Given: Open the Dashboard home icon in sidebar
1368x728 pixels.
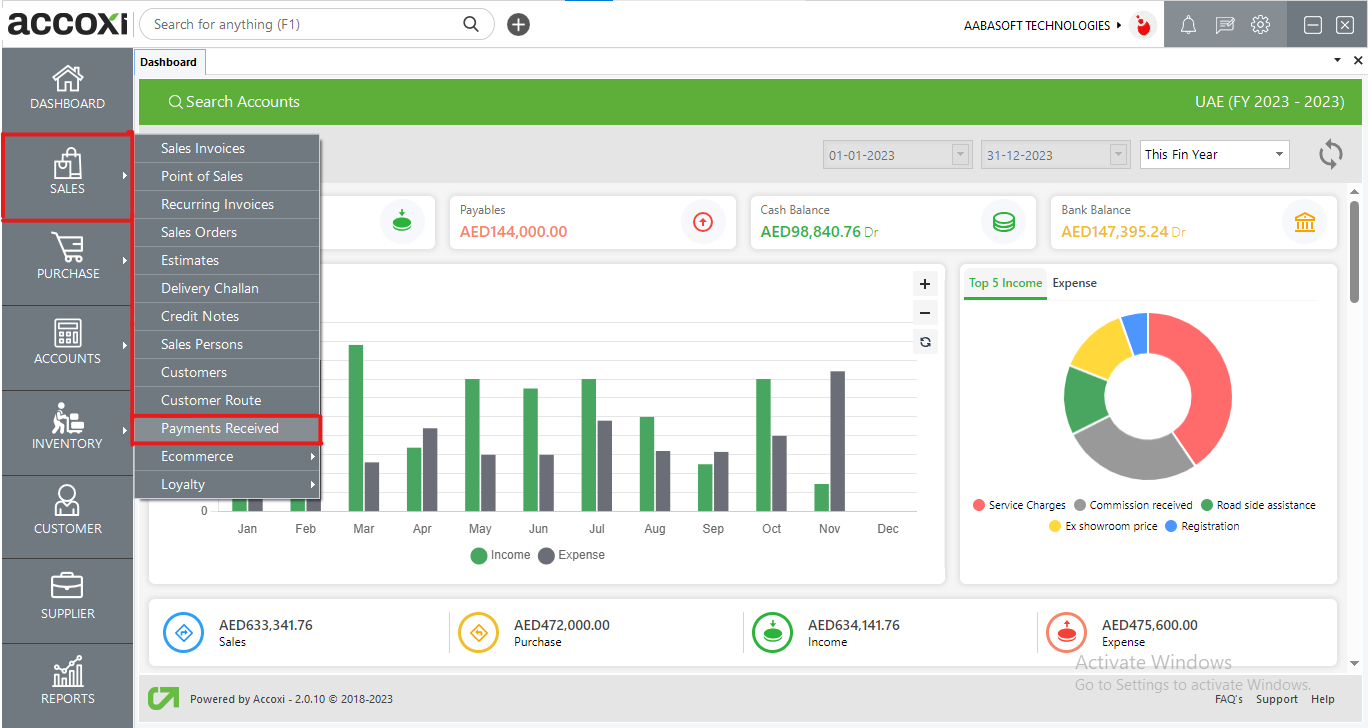Looking at the screenshot, I should pyautogui.click(x=67, y=88).
